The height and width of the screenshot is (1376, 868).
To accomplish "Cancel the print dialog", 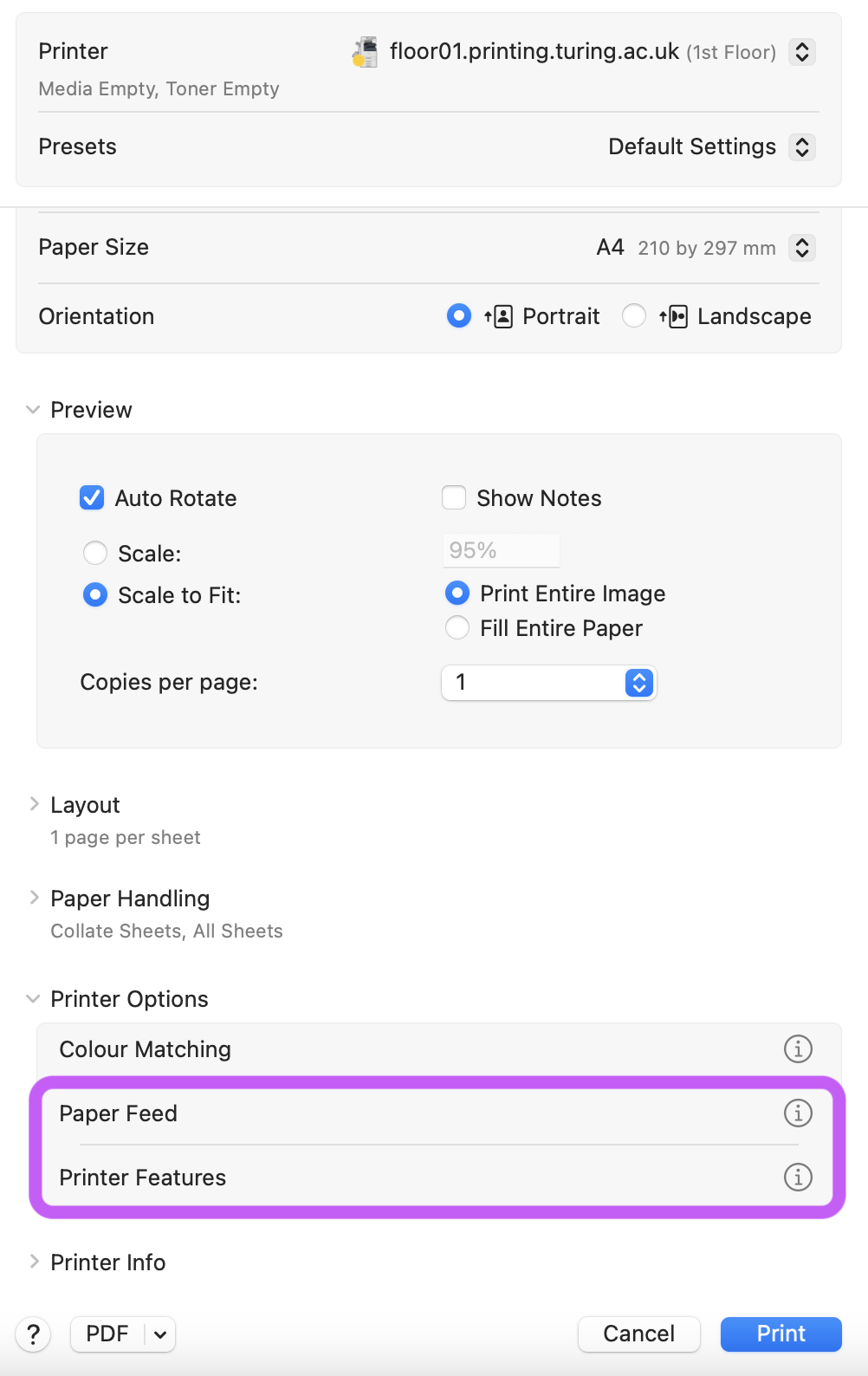I will point(638,1334).
